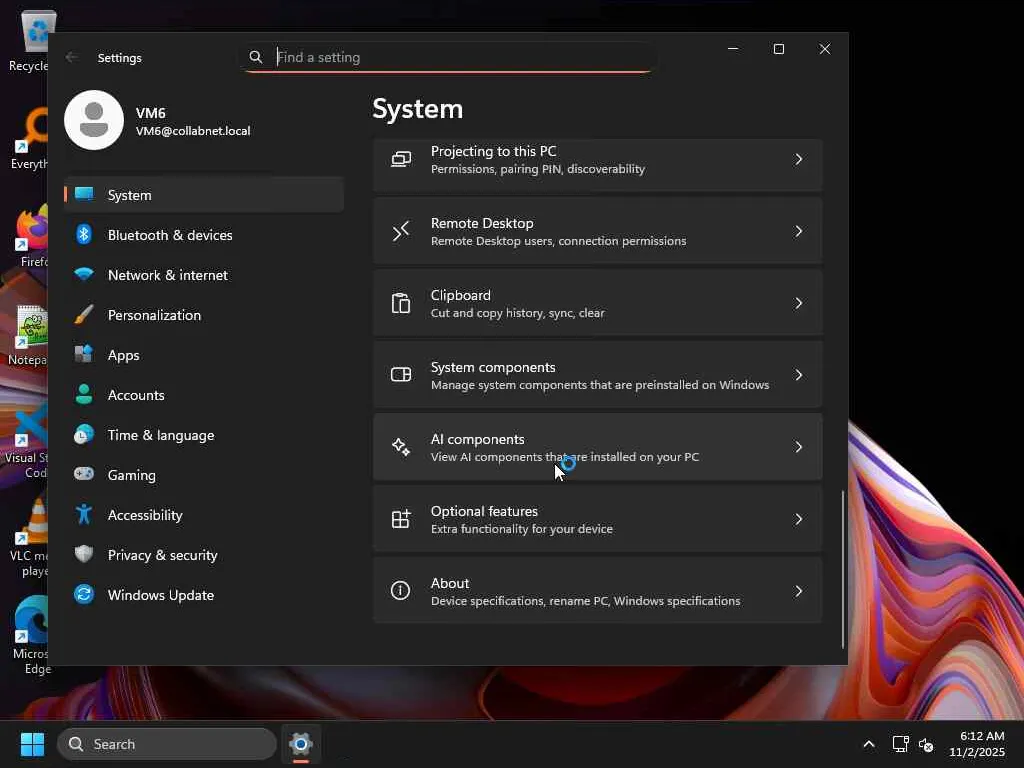Click the Firefox desktop shortcut
This screenshot has height=768, width=1024.
coord(30,236)
